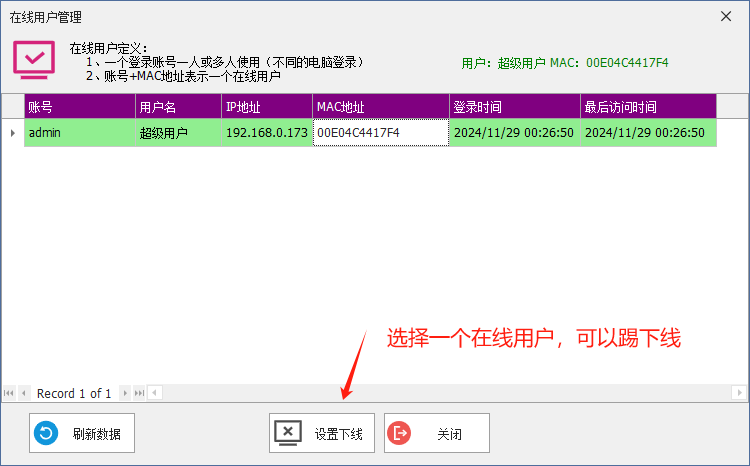Viewport: 750px width, 466px height.
Task: Click the row indicator arrow for admin
Action: pos(13,133)
